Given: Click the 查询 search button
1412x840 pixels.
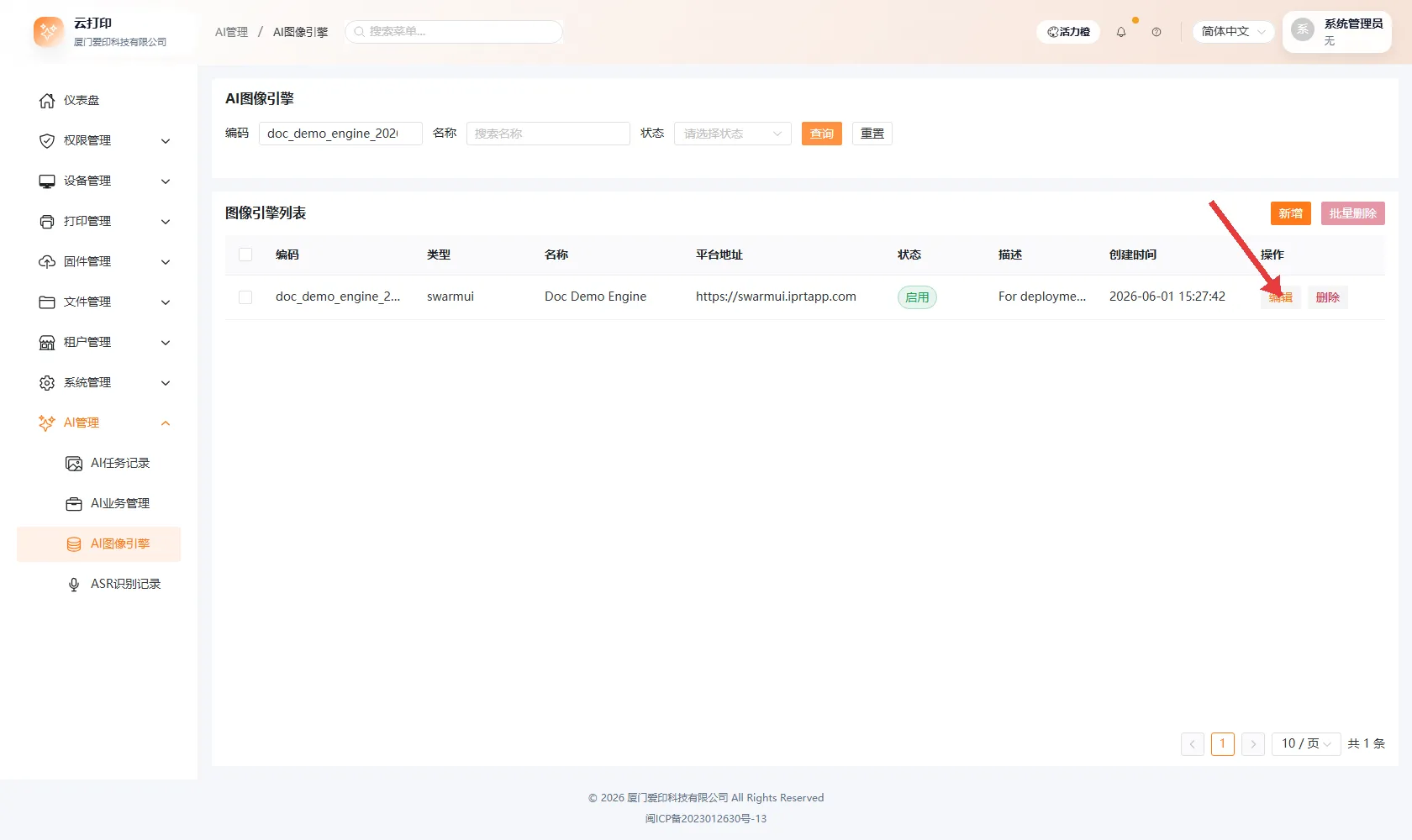Looking at the screenshot, I should tap(822, 134).
